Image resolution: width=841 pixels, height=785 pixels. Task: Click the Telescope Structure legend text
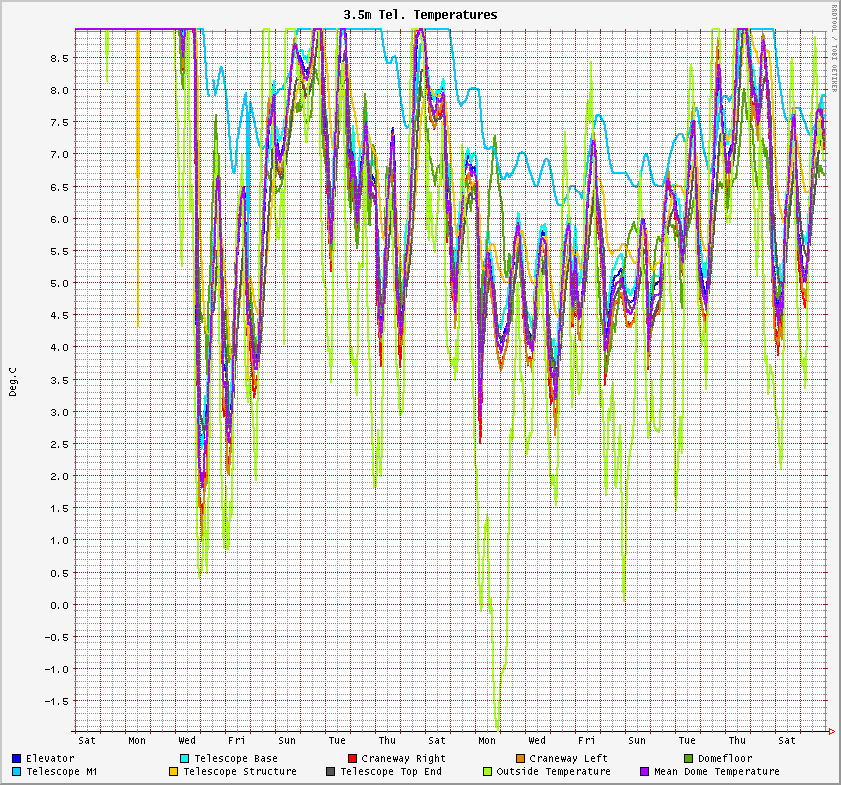point(240,771)
